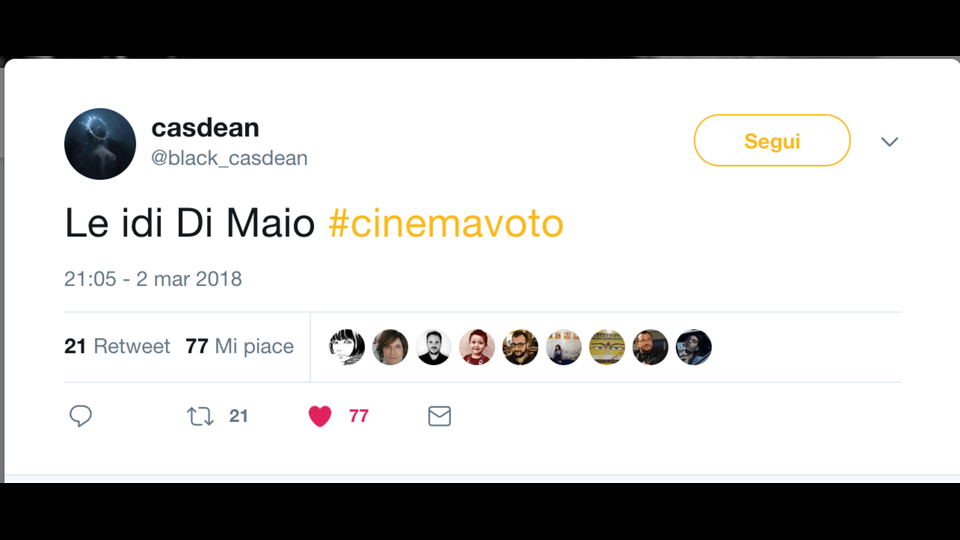Select the yellow painted-eyes liker avatar
This screenshot has width=960, height=540.
(607, 347)
